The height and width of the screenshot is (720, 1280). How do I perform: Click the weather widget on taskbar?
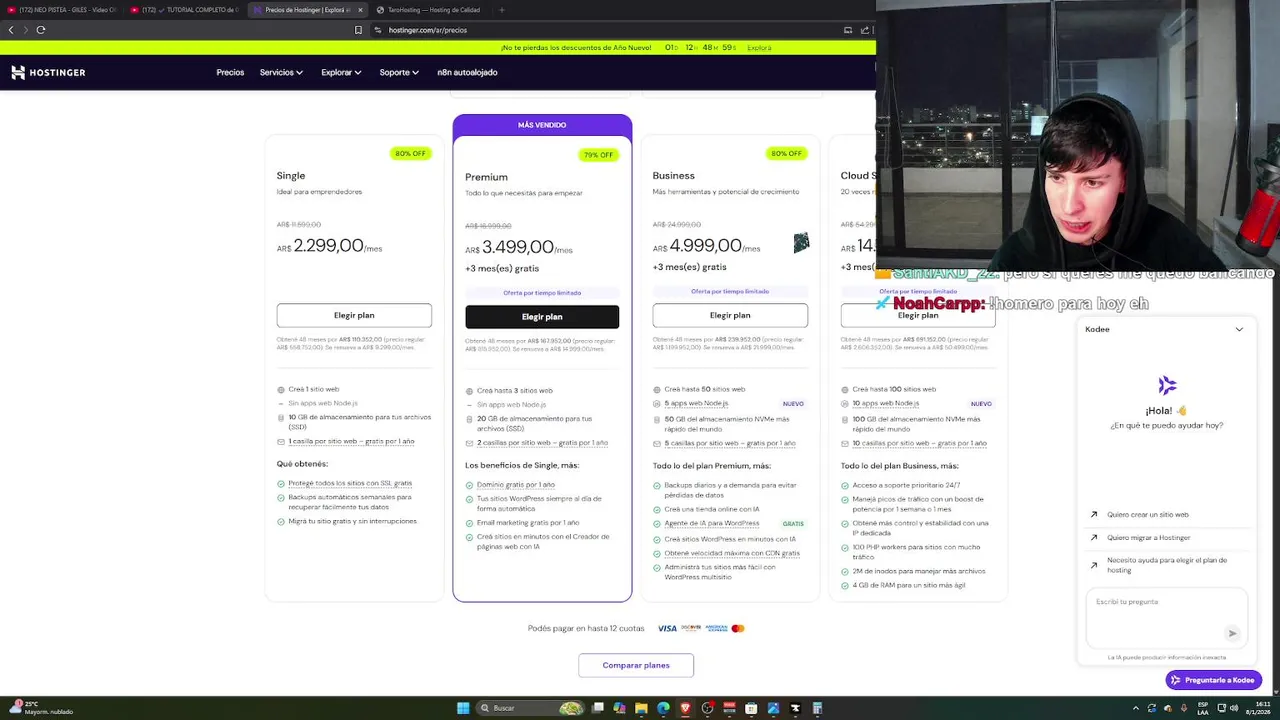pos(40,708)
